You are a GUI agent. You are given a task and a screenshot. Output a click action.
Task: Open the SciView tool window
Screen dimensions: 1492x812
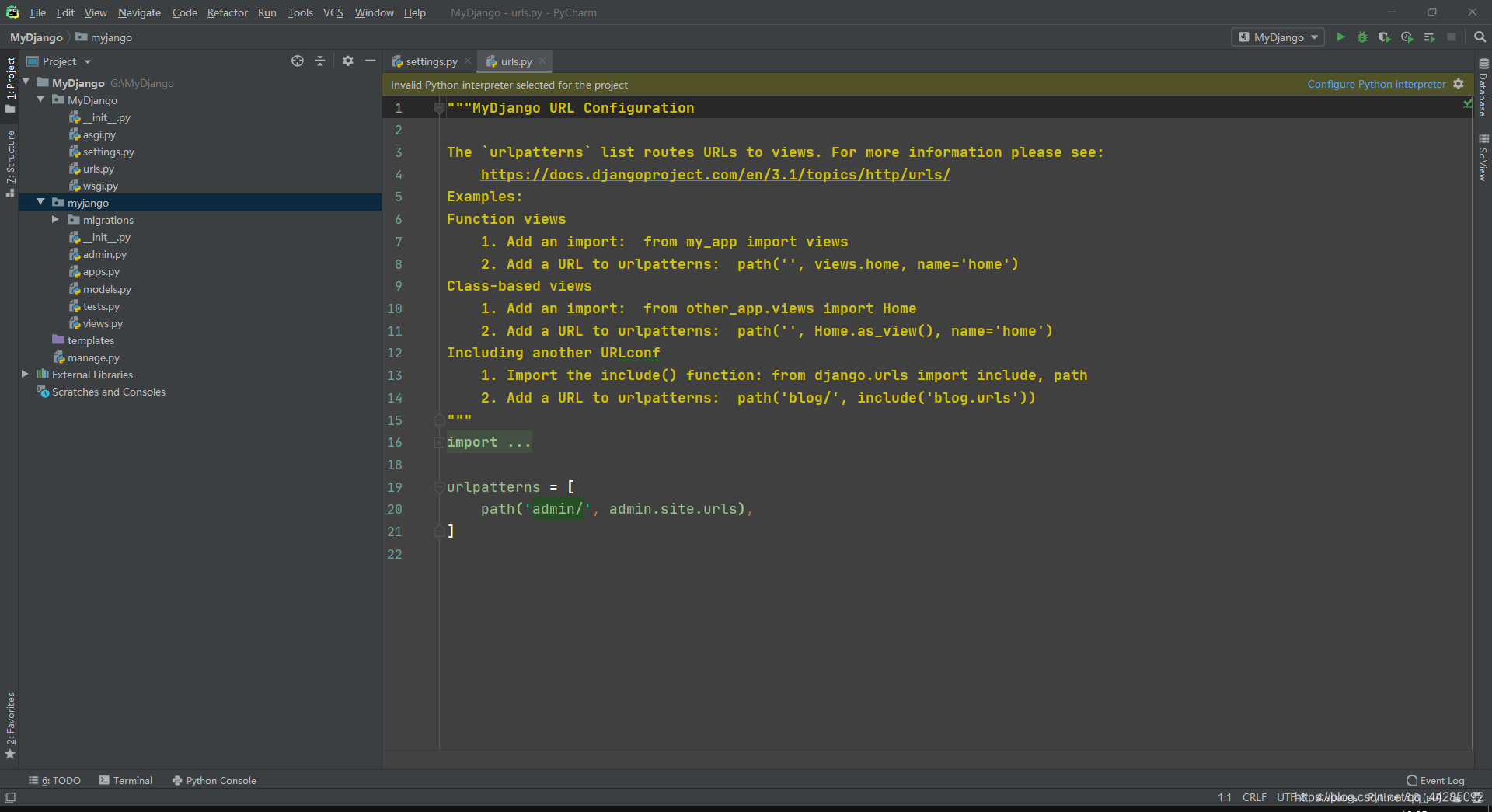(x=1483, y=158)
